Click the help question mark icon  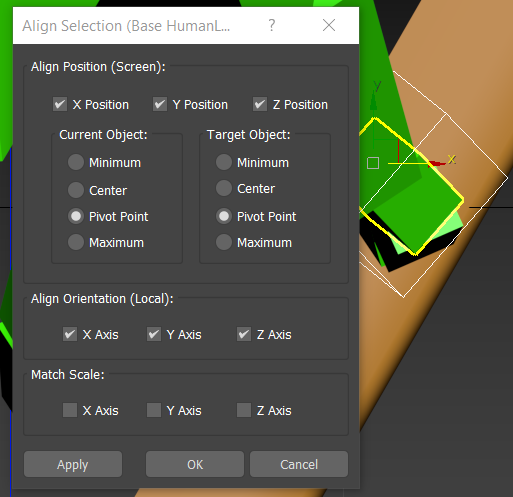[x=272, y=25]
